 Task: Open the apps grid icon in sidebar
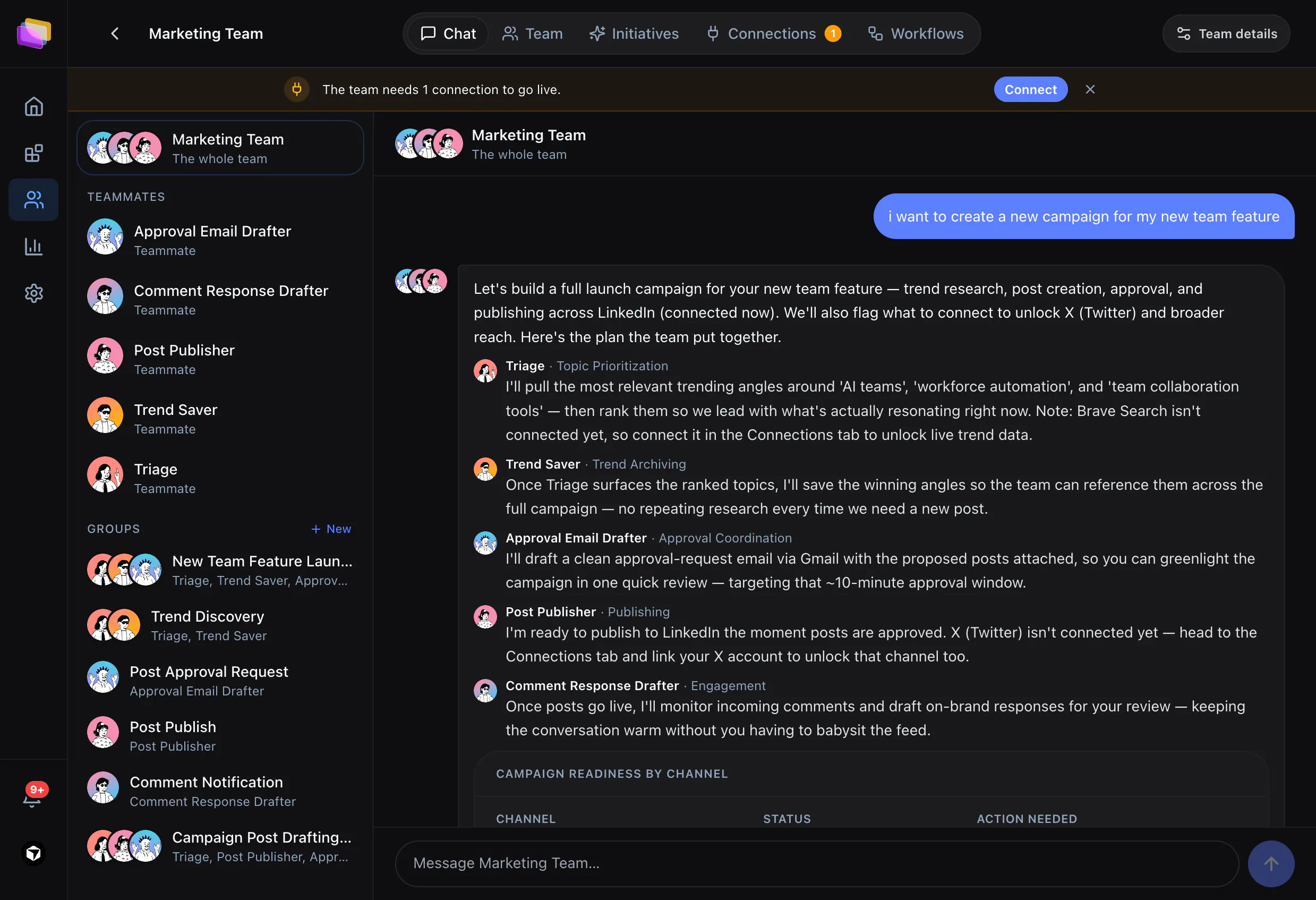coord(34,153)
